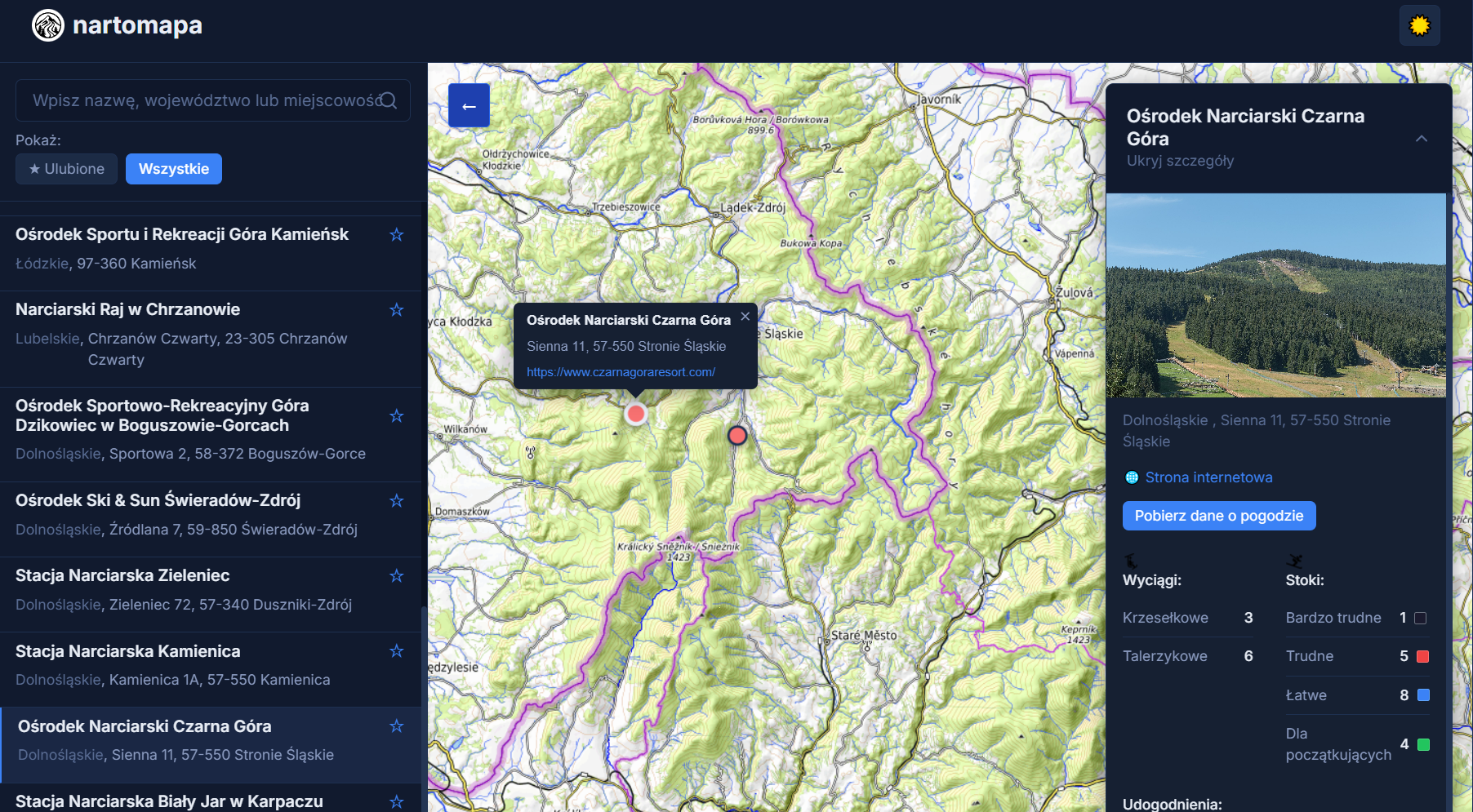Image resolution: width=1473 pixels, height=812 pixels.
Task: Click the search magnifier icon
Action: pos(389,100)
